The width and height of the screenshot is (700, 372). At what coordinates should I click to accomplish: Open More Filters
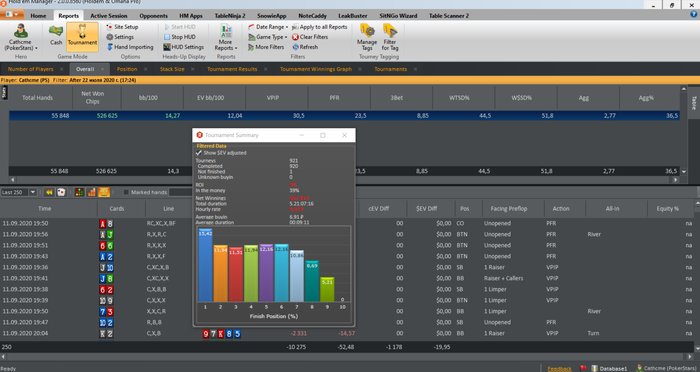[x=266, y=47]
